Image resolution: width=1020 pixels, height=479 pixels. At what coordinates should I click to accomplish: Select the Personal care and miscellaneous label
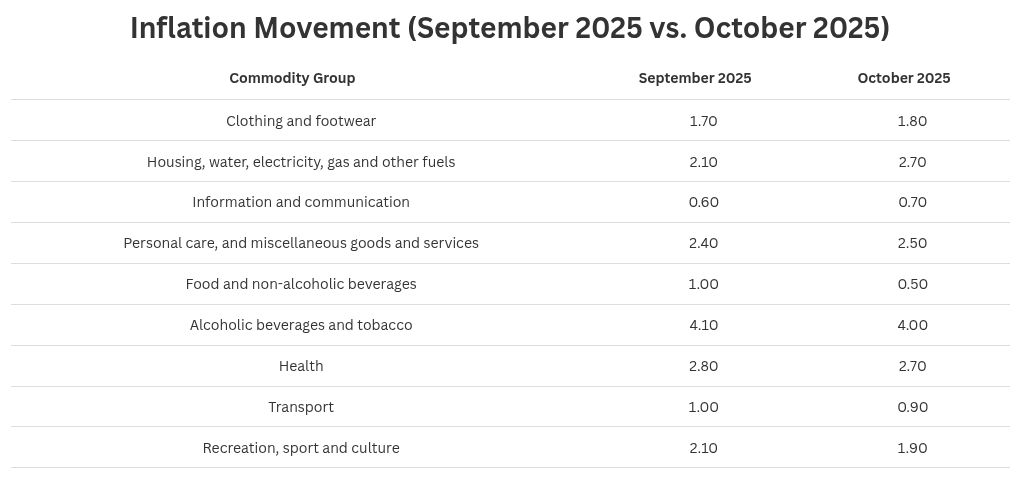pyautogui.click(x=301, y=243)
